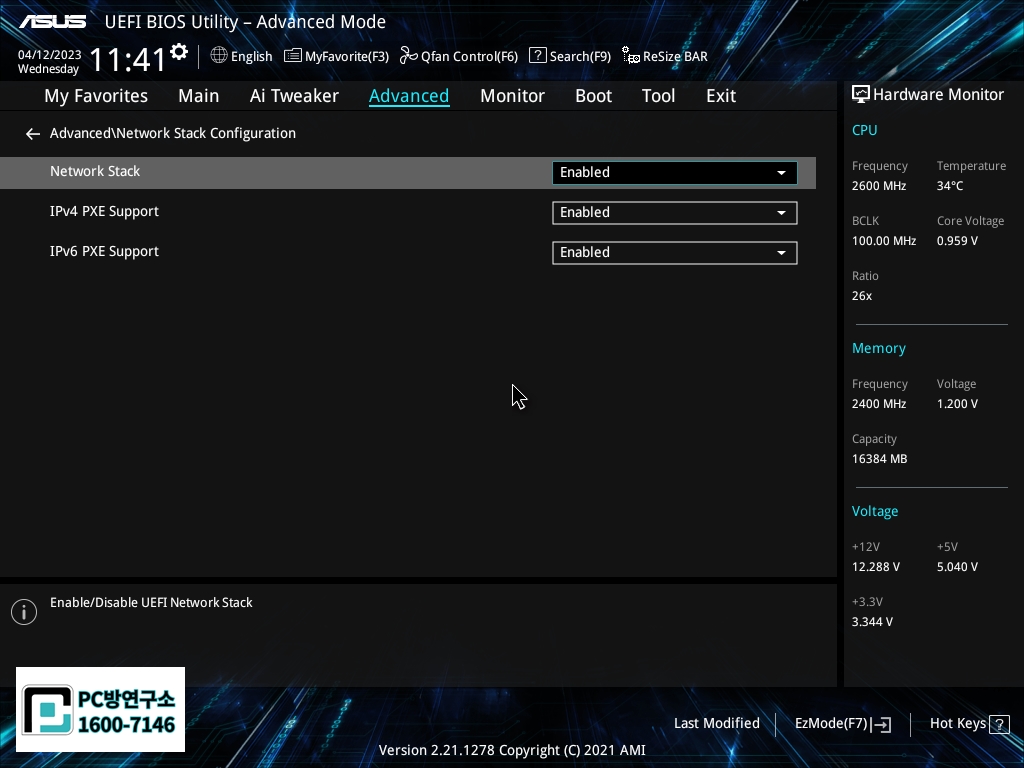Open Qfan Control fan icon

(x=409, y=56)
